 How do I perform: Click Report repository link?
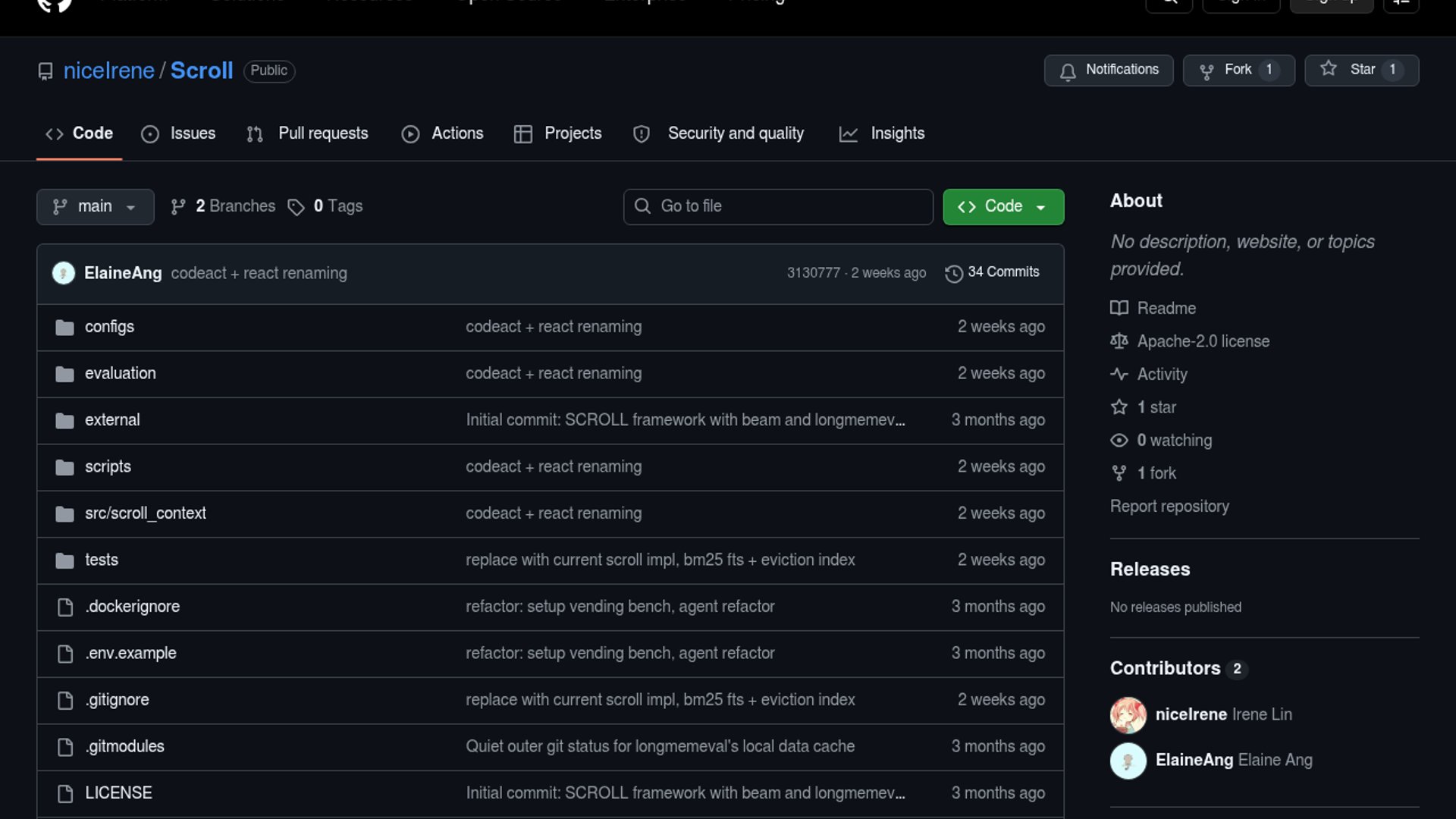click(1169, 507)
